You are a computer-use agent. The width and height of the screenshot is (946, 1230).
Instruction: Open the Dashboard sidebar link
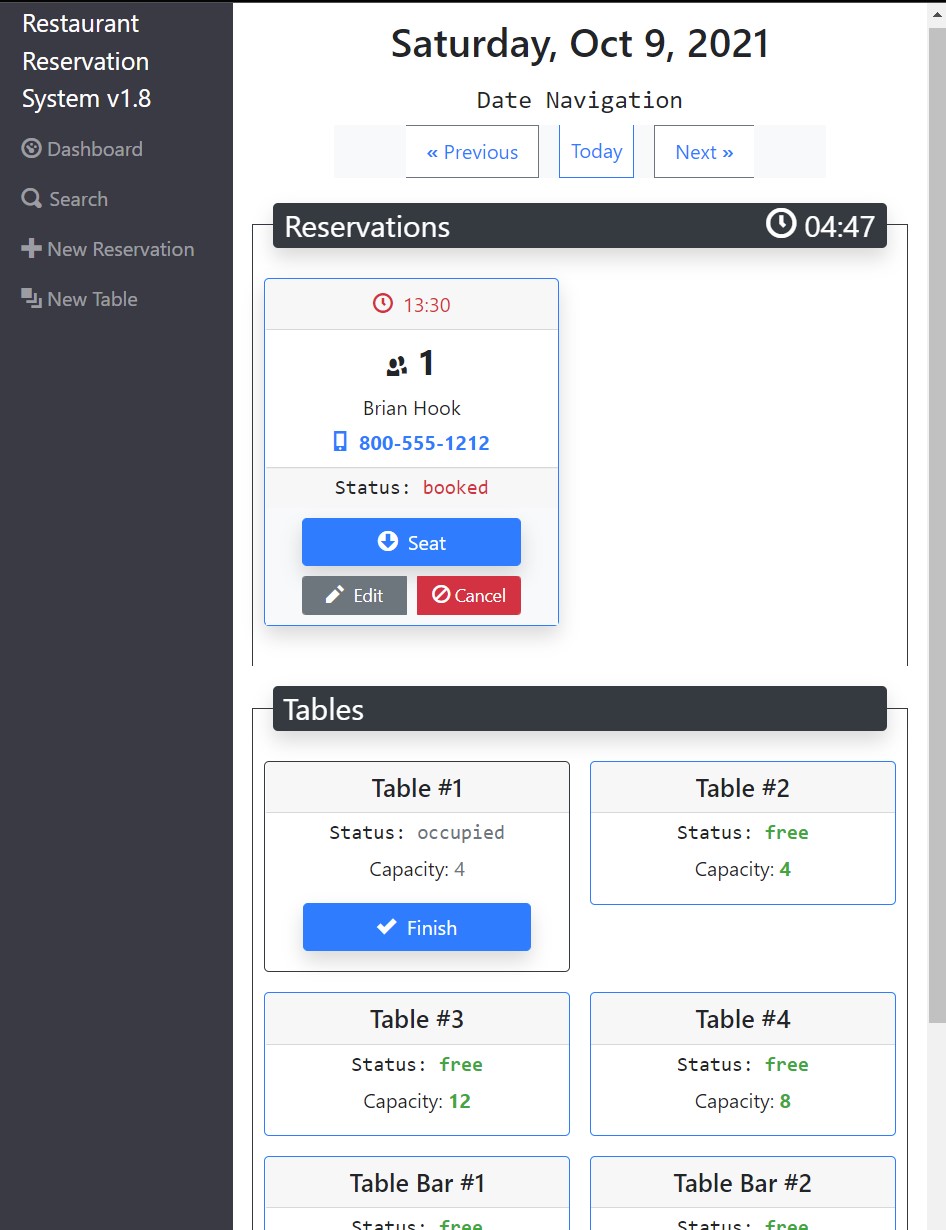[x=82, y=149]
